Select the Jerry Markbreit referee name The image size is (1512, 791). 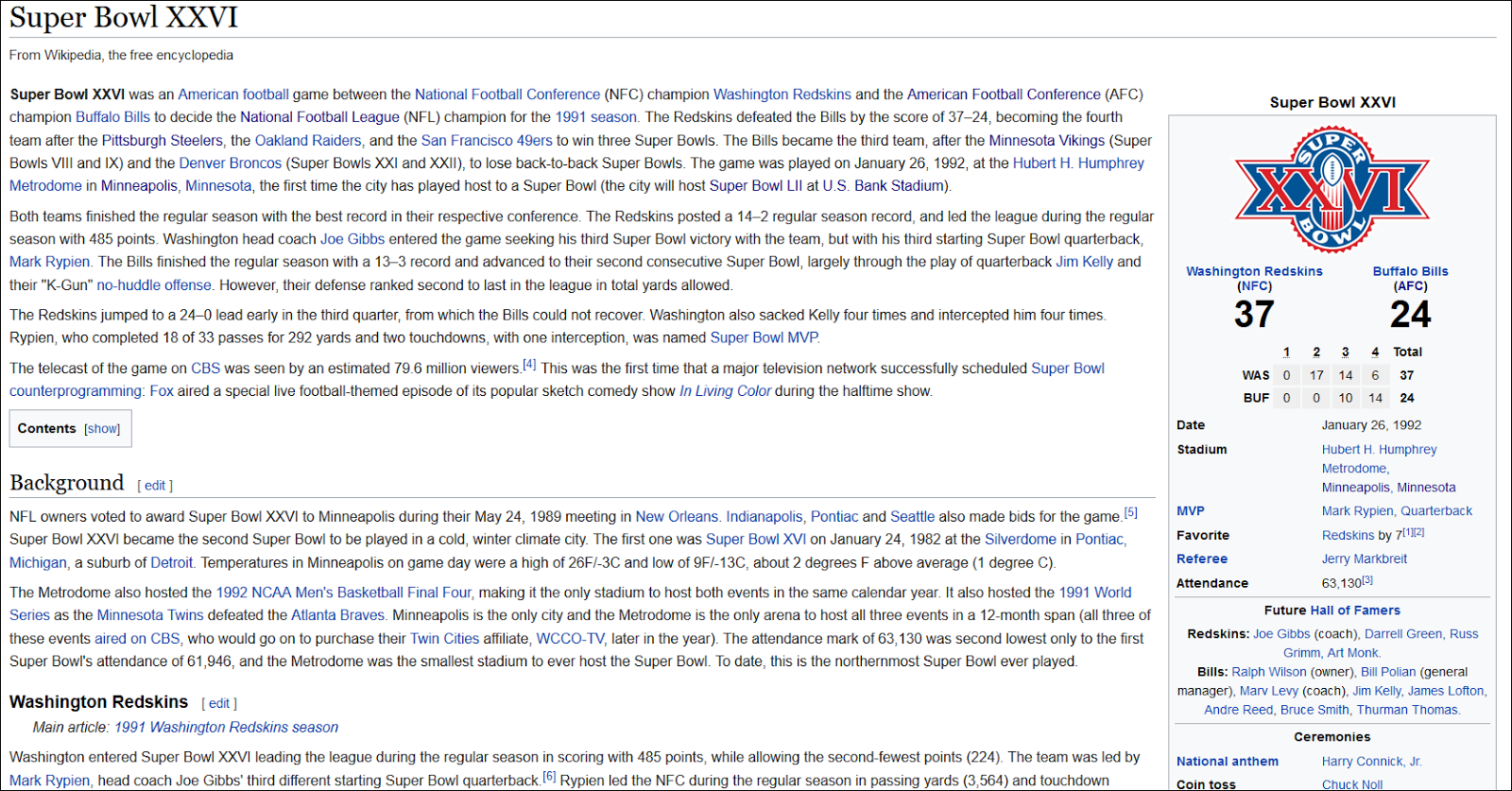click(x=1364, y=559)
